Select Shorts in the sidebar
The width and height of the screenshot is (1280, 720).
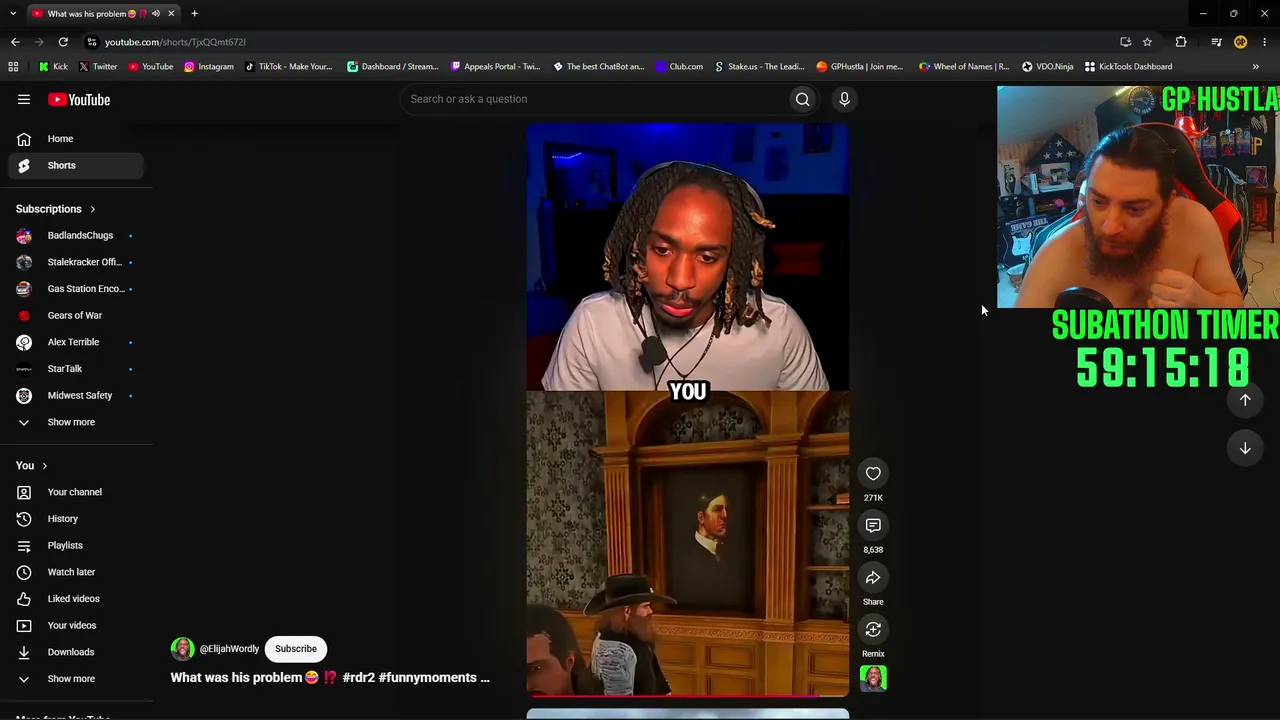76,166
